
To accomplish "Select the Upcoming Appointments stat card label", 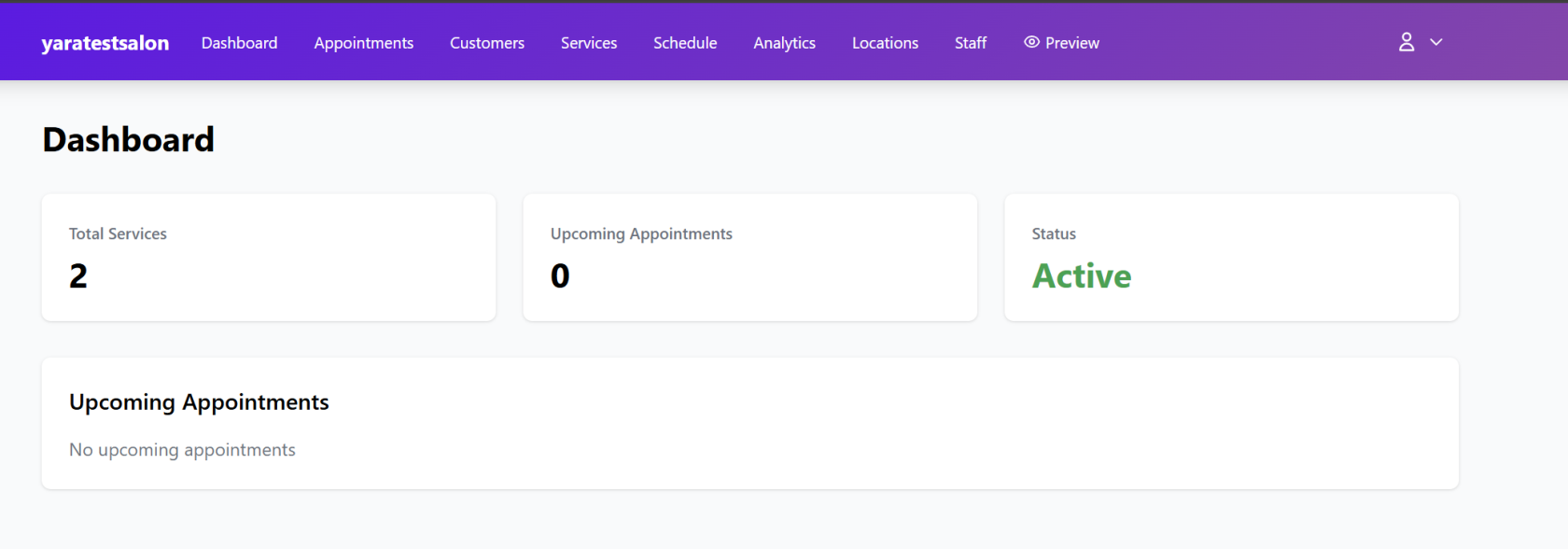I will tap(641, 233).
